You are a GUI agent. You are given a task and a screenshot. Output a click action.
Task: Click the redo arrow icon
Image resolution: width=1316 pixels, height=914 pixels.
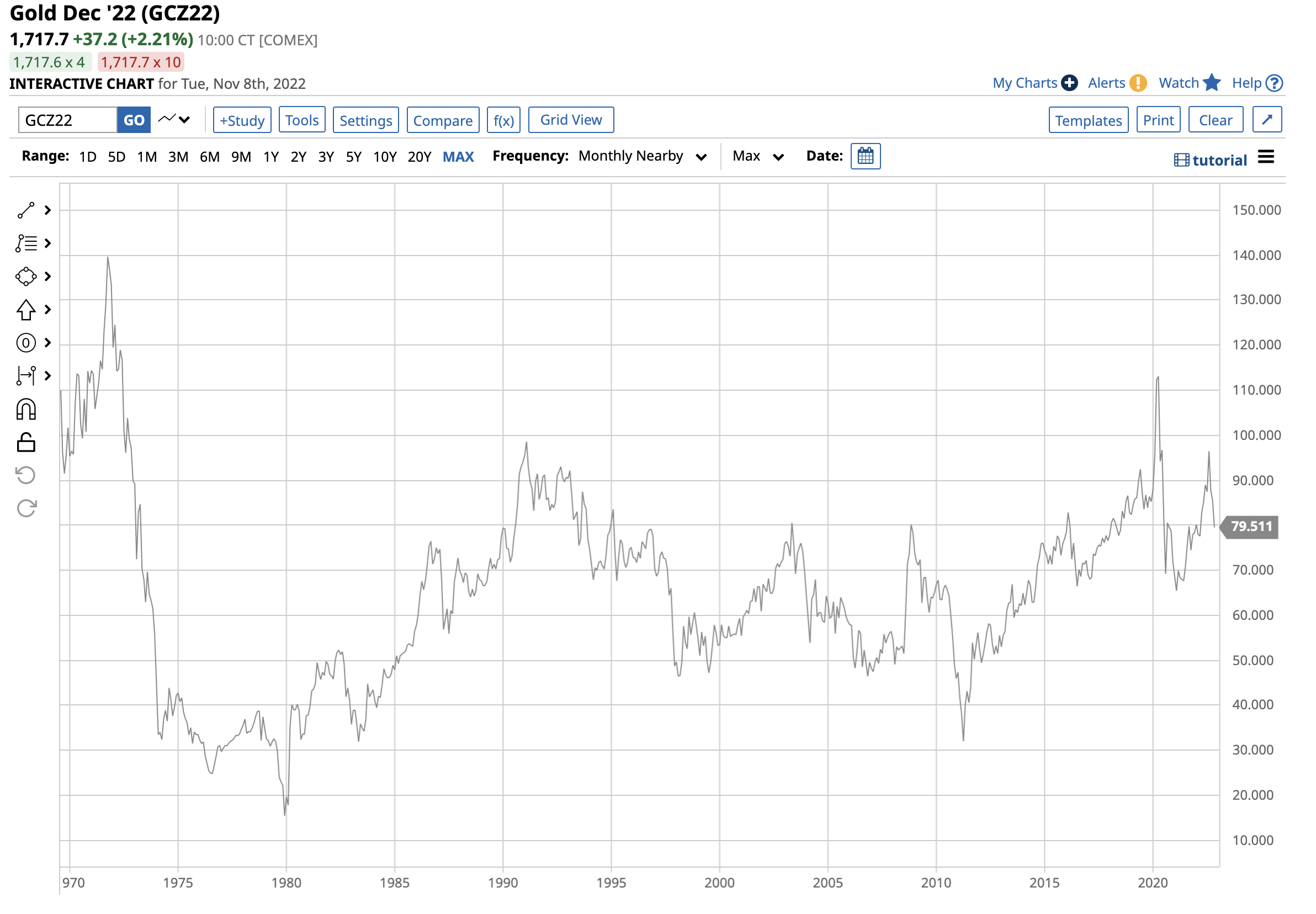pyautogui.click(x=26, y=508)
